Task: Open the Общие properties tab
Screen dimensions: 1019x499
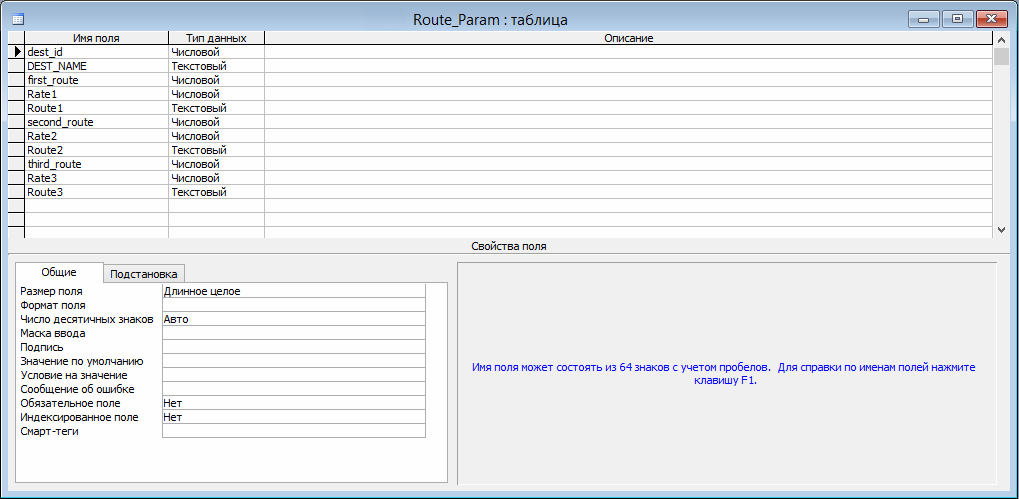Action: click(x=59, y=273)
